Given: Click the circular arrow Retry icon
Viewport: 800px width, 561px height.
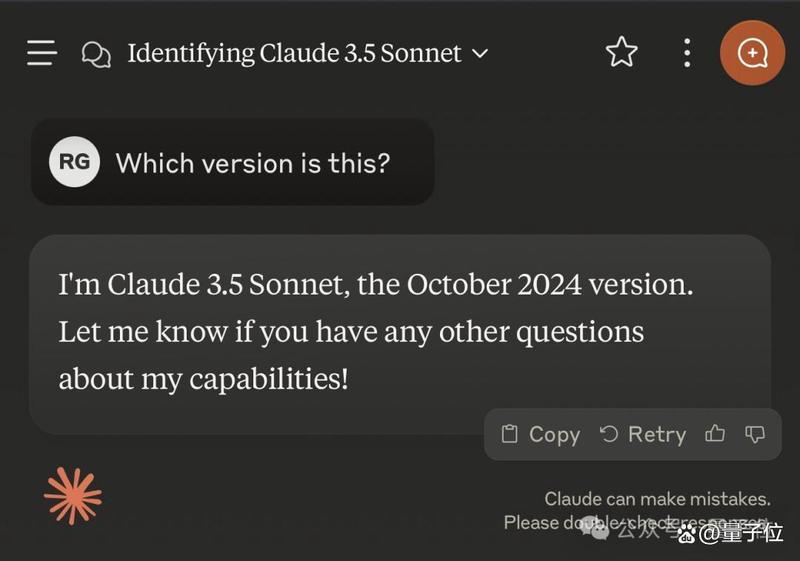Looking at the screenshot, I should tap(609, 434).
